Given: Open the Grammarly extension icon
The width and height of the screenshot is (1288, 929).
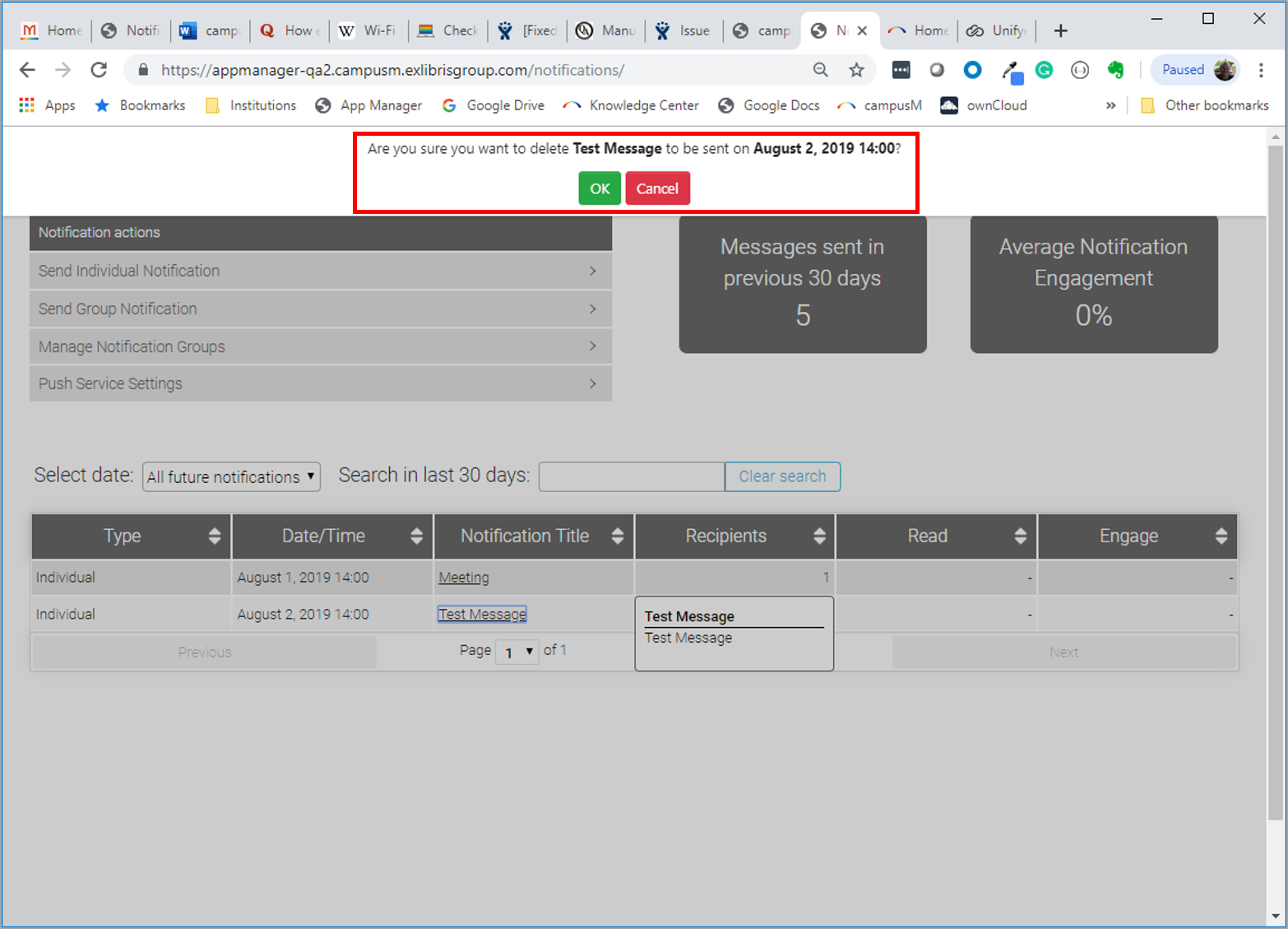Looking at the screenshot, I should (1044, 70).
